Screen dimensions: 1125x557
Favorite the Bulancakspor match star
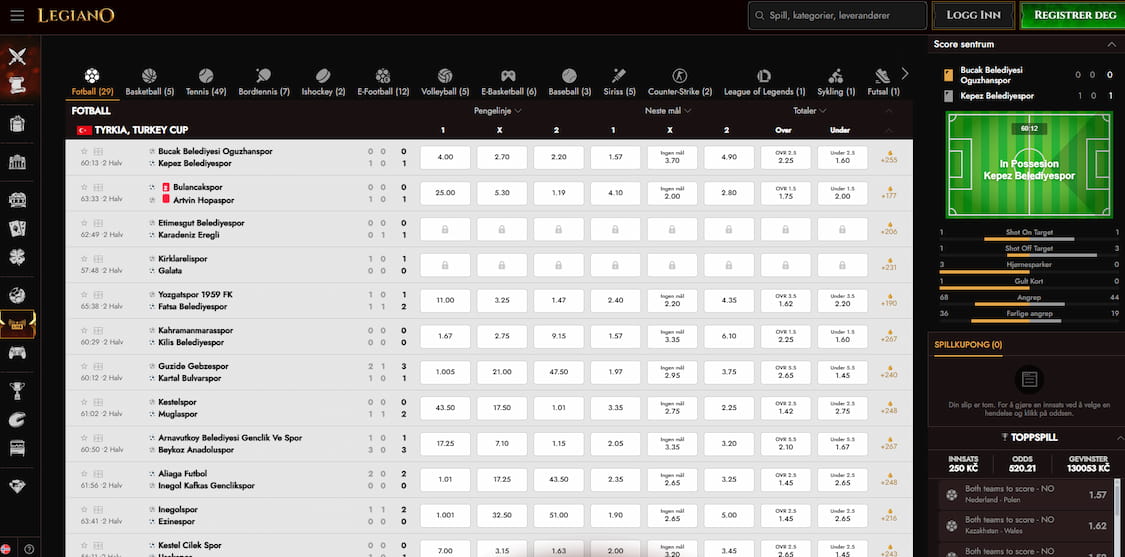pos(84,187)
